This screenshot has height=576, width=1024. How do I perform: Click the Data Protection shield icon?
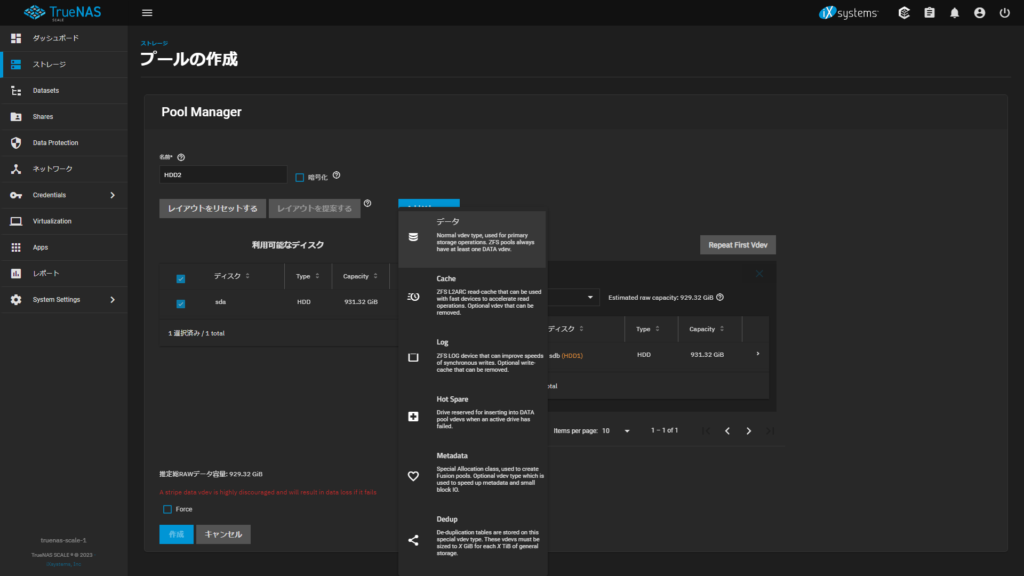pyautogui.click(x=16, y=143)
